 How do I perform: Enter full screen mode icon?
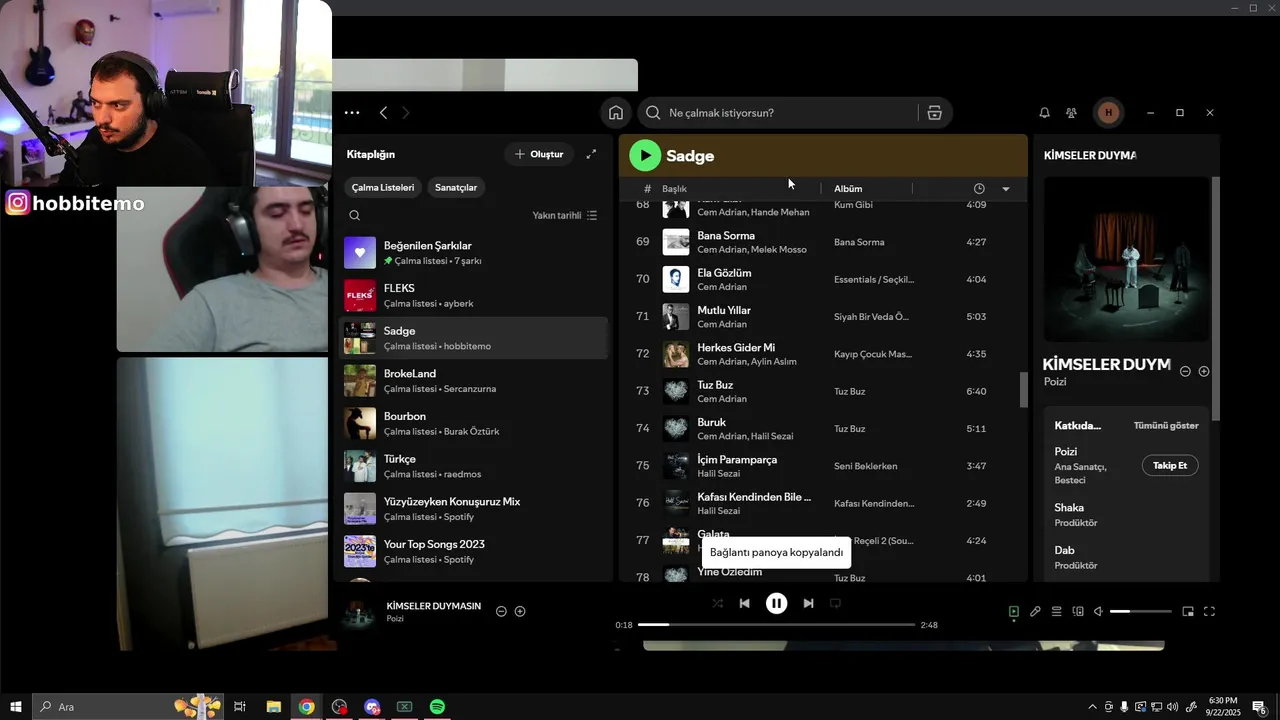pyautogui.click(x=1209, y=611)
